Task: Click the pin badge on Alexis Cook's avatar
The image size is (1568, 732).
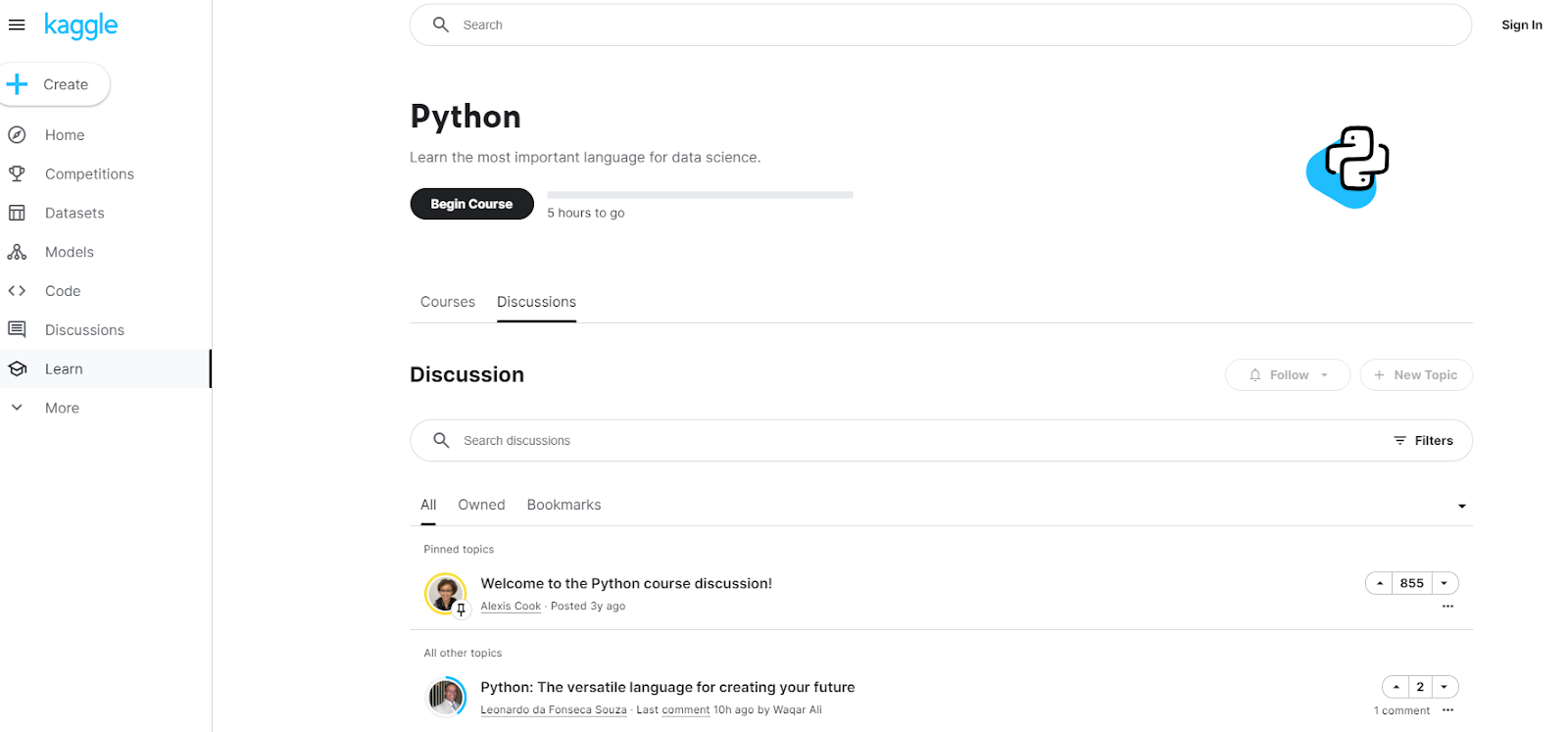Action: pos(462,610)
